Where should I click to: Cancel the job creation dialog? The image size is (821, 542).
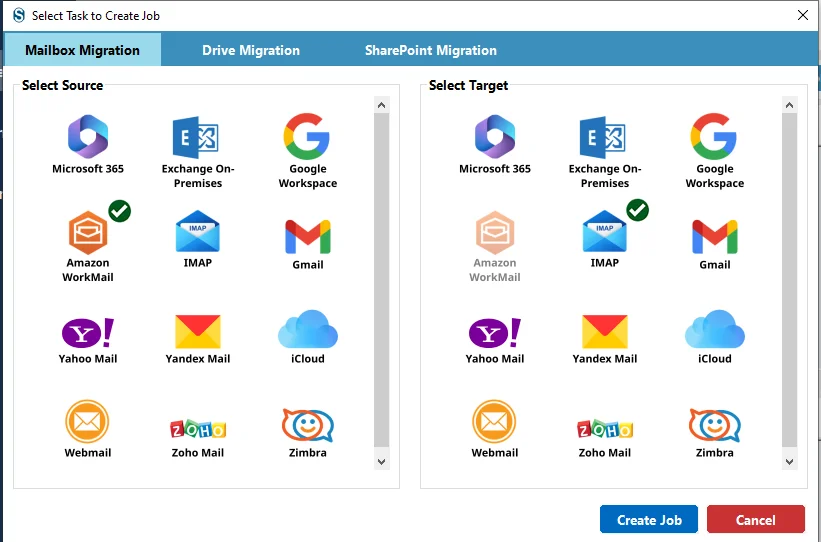[x=756, y=519]
